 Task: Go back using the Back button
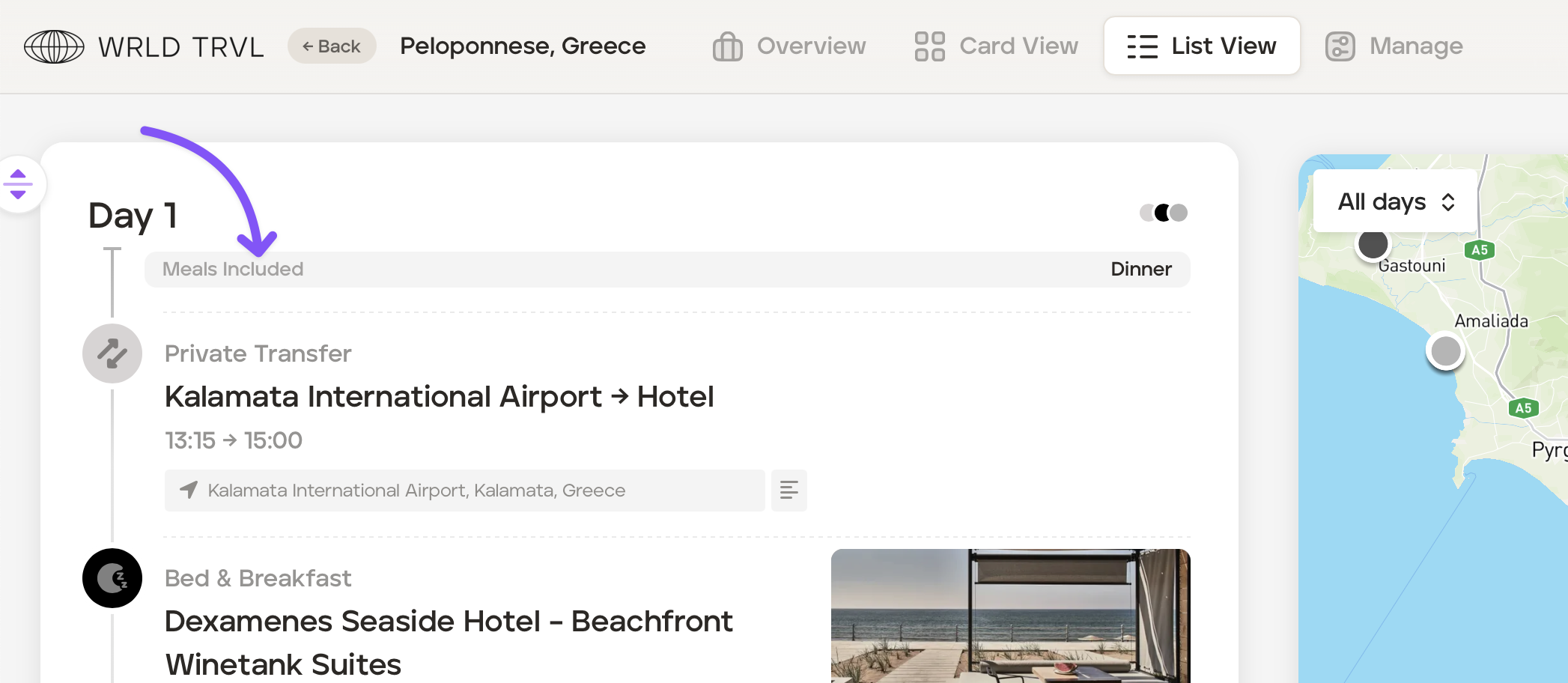332,46
